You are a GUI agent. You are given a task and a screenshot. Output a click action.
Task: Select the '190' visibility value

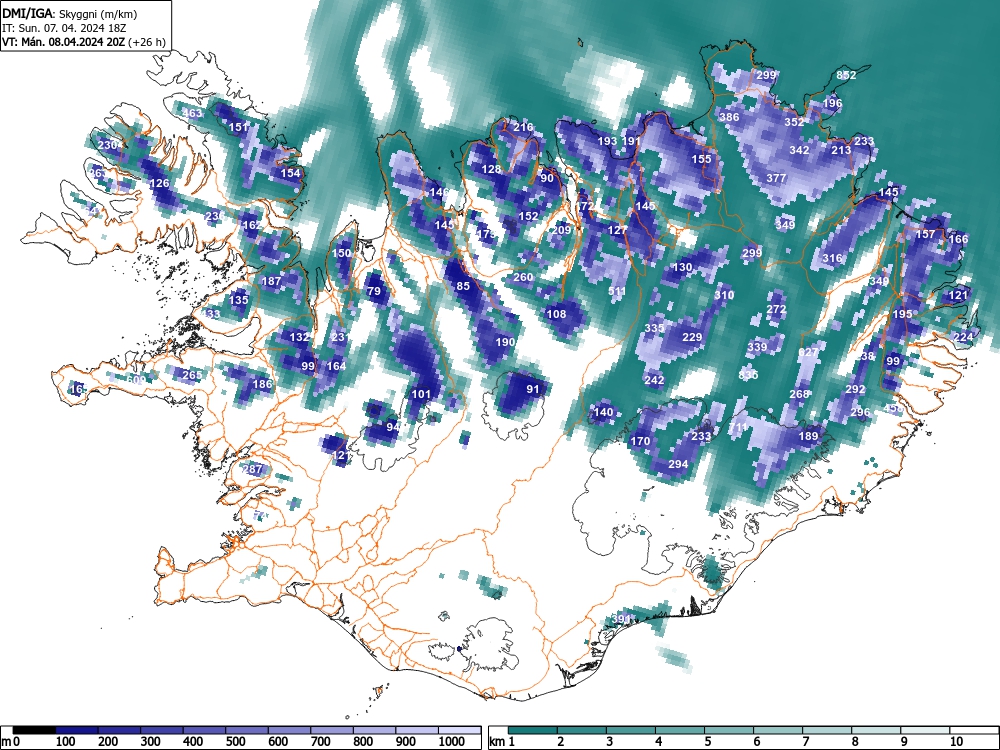pyautogui.click(x=505, y=342)
